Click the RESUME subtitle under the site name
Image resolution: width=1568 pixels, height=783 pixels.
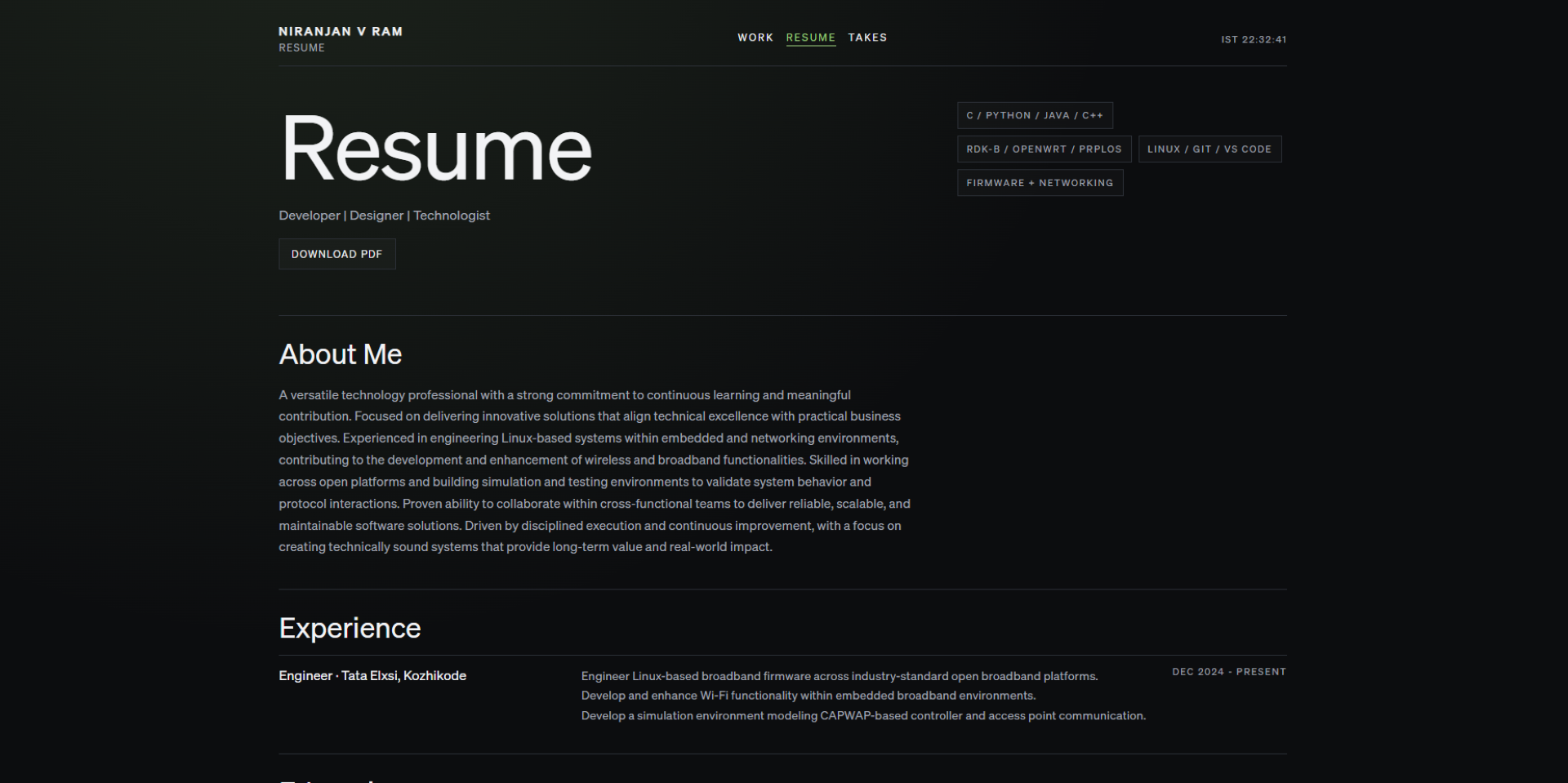click(301, 47)
